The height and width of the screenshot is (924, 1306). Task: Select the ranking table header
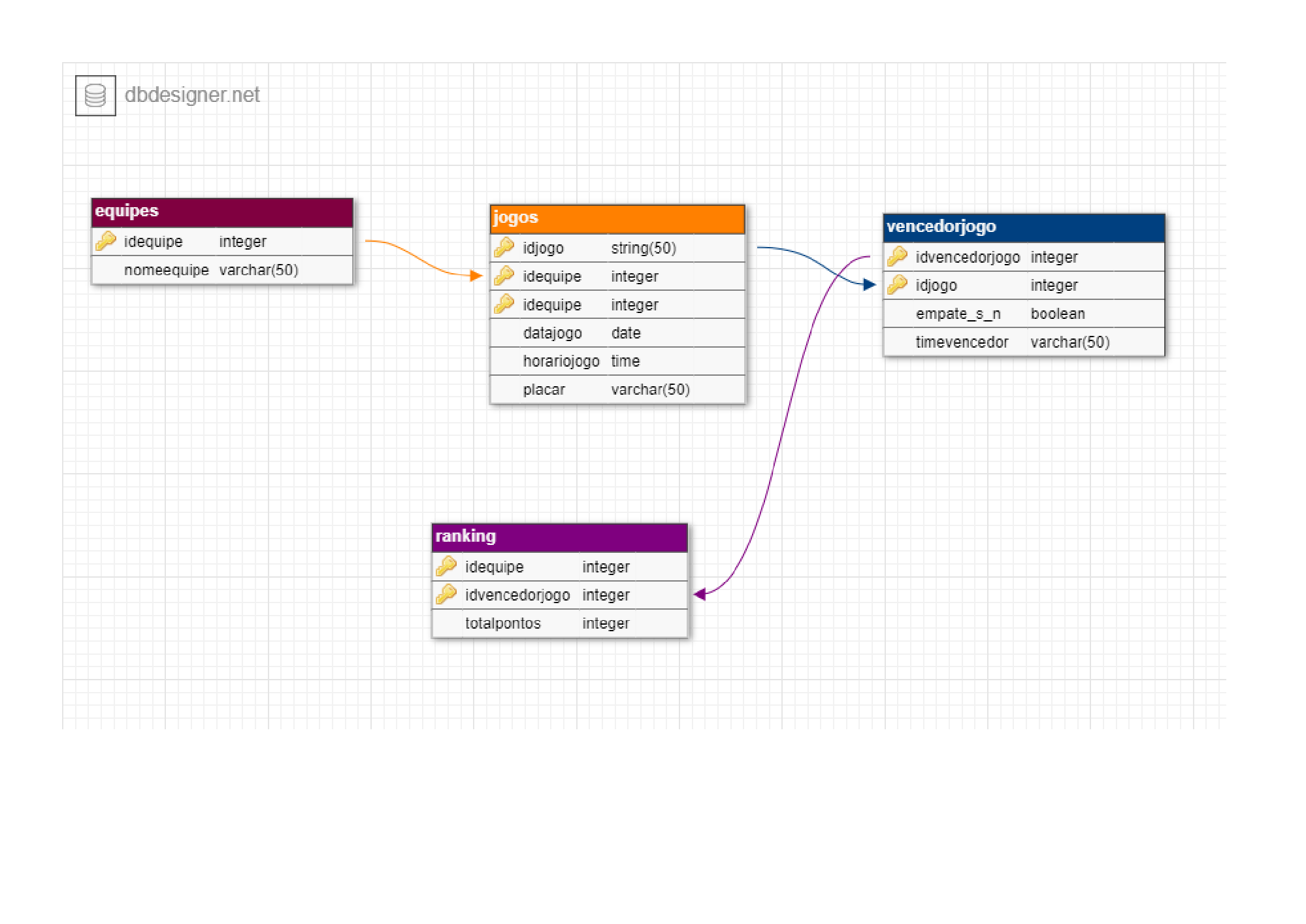(560, 537)
